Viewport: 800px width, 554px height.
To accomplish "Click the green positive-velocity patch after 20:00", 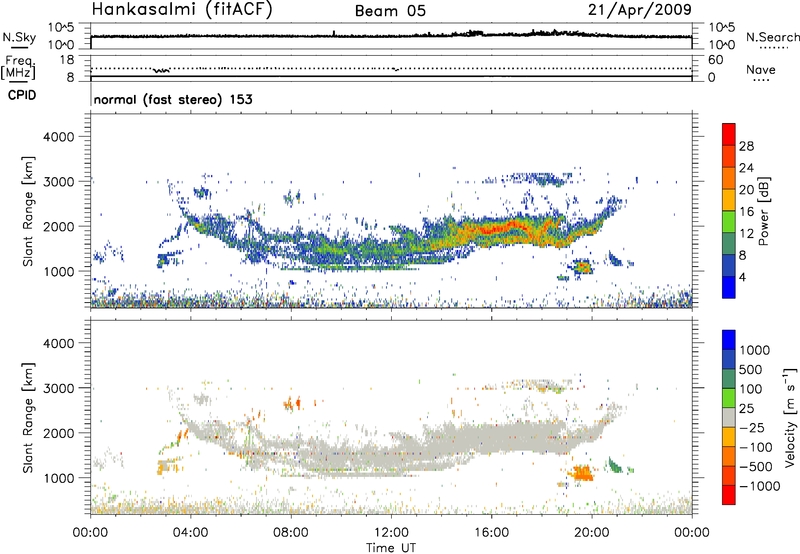I will point(616,465).
